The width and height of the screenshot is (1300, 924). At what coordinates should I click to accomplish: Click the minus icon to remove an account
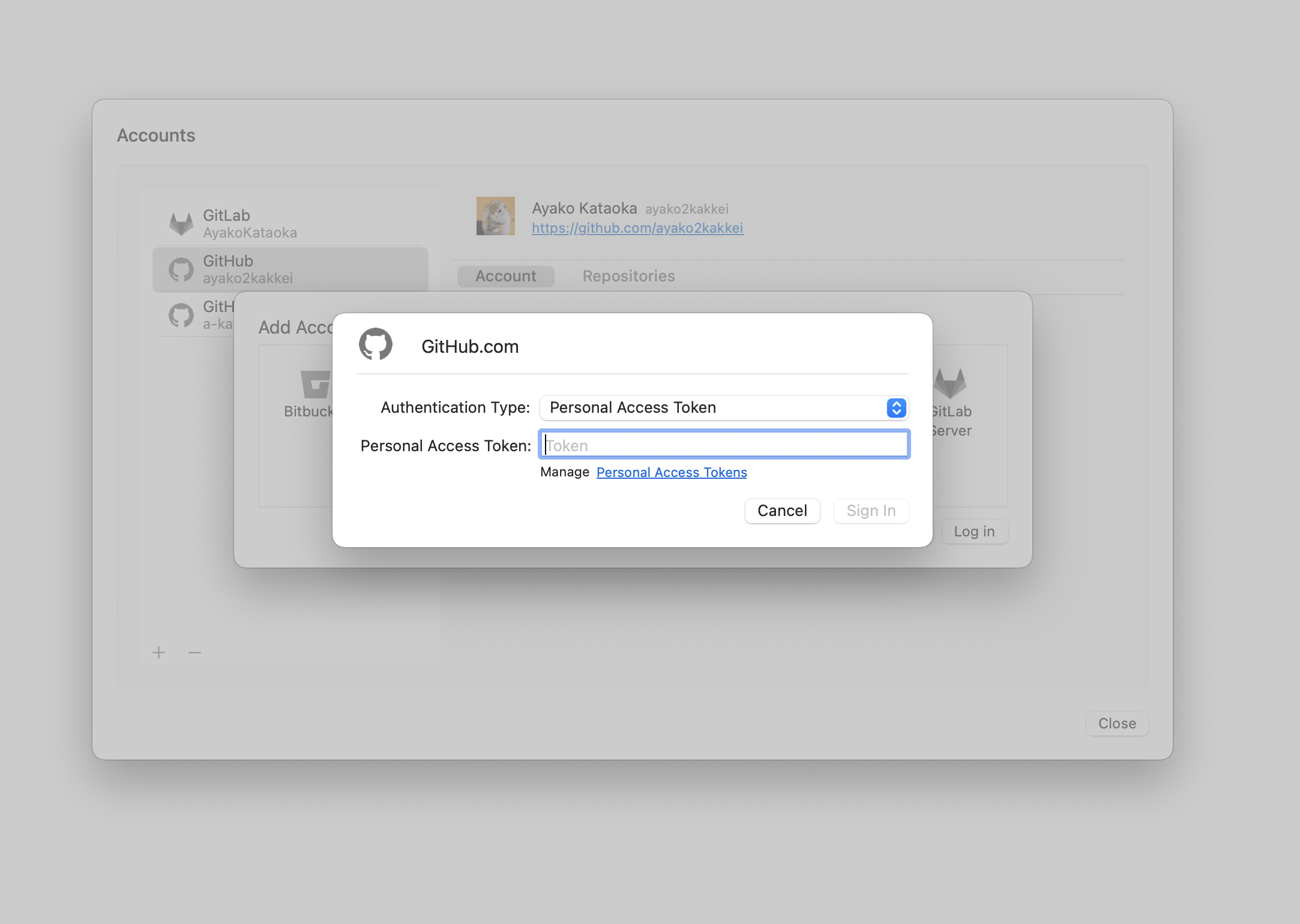pos(194,653)
